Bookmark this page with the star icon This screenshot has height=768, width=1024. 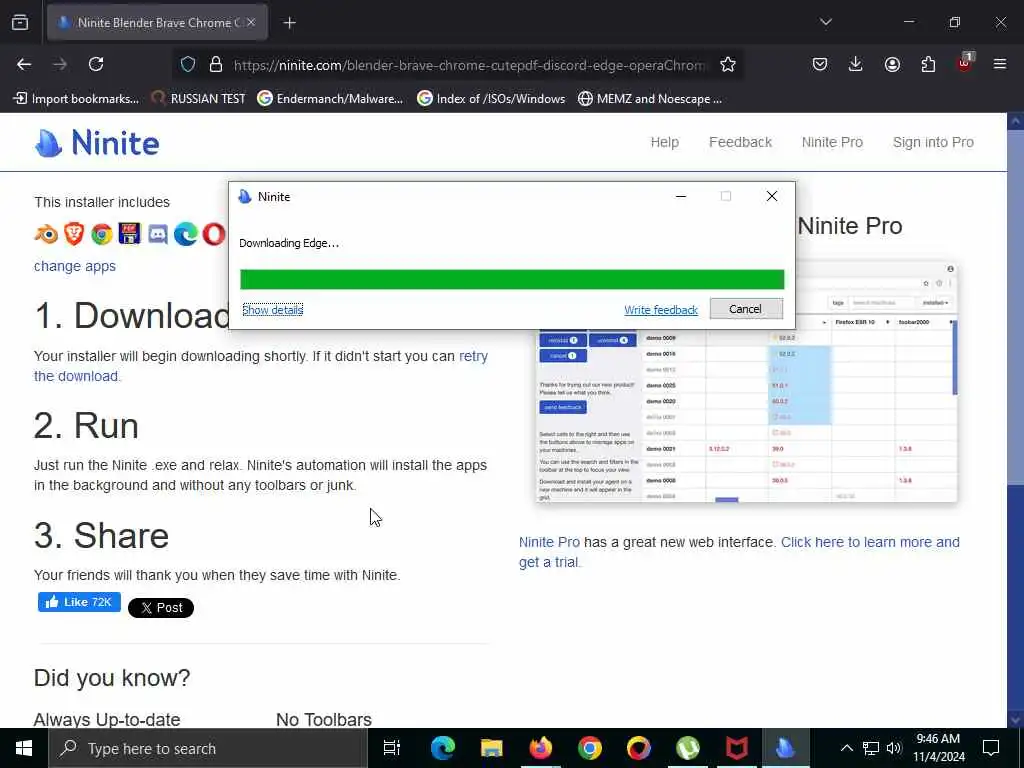click(x=728, y=65)
